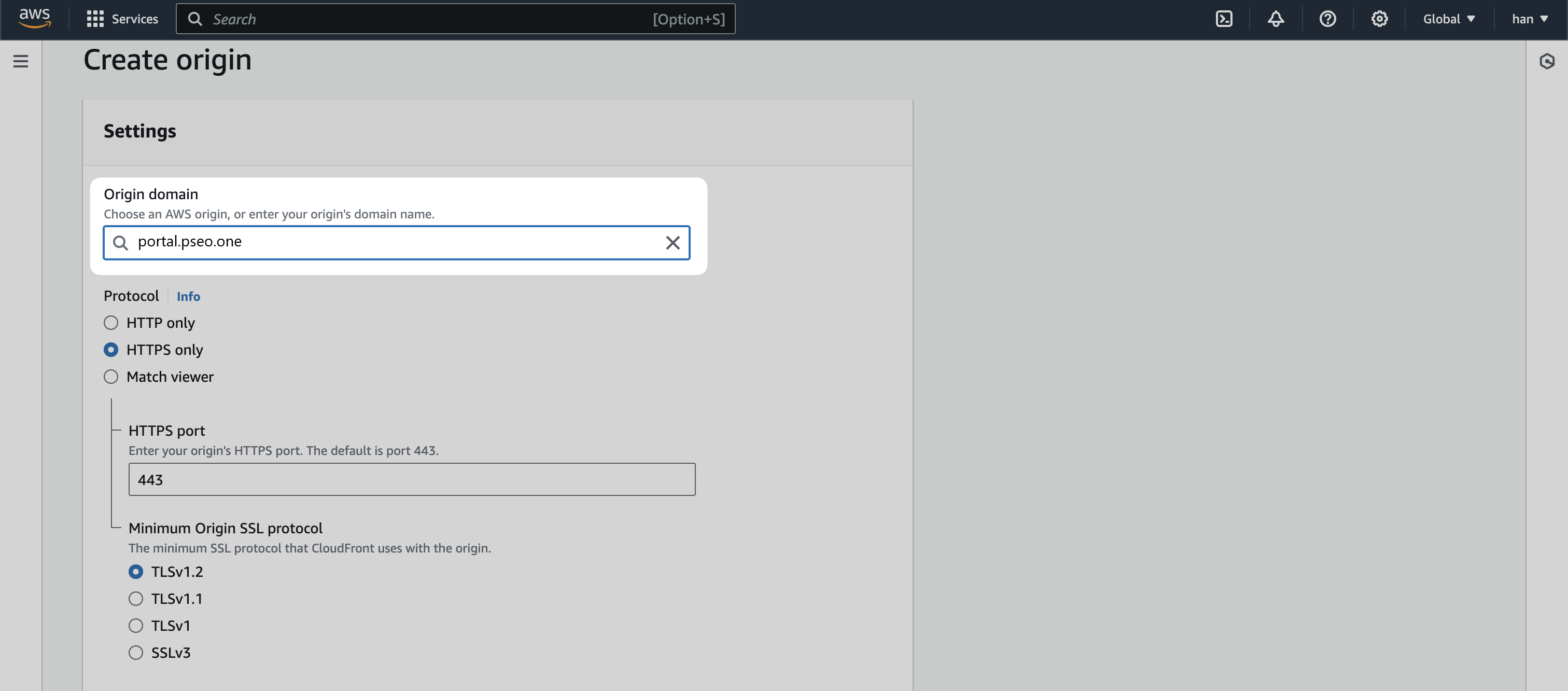The height and width of the screenshot is (691, 1568).
Task: Click the Services menu label
Action: tap(134, 19)
